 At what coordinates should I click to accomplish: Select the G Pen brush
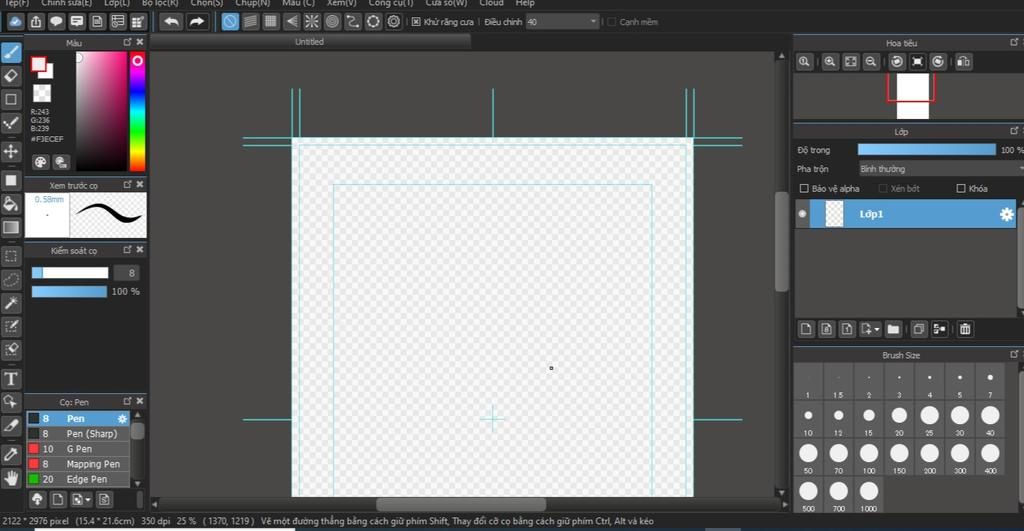[x=78, y=449]
